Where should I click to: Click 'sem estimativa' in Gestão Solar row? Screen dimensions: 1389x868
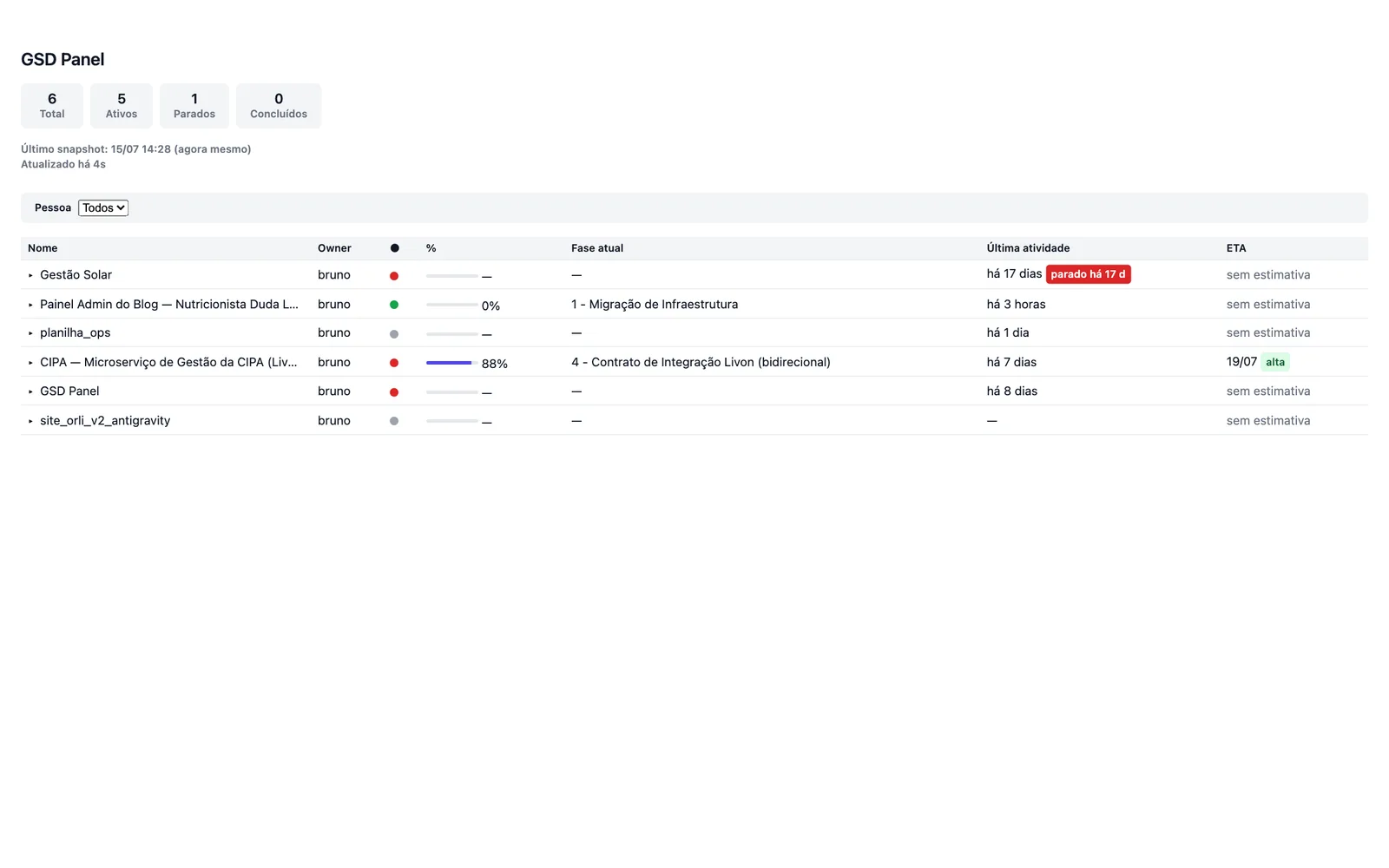pyautogui.click(x=1268, y=275)
